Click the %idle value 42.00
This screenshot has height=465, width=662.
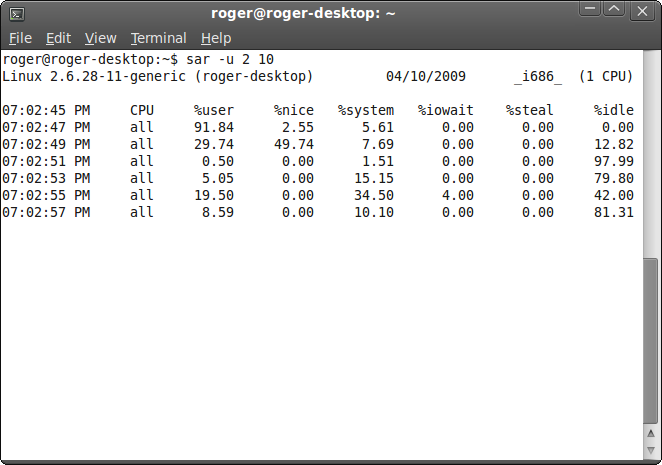coord(614,195)
